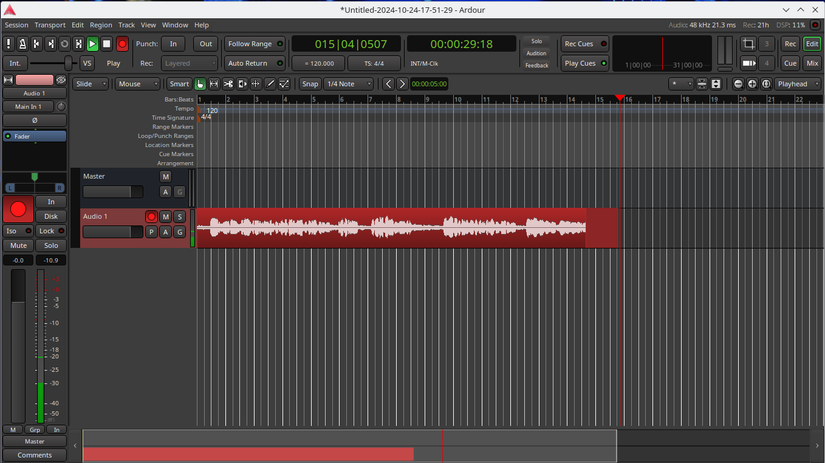The height and width of the screenshot is (463, 825).
Task: Go to session end transport icon
Action: (51, 44)
